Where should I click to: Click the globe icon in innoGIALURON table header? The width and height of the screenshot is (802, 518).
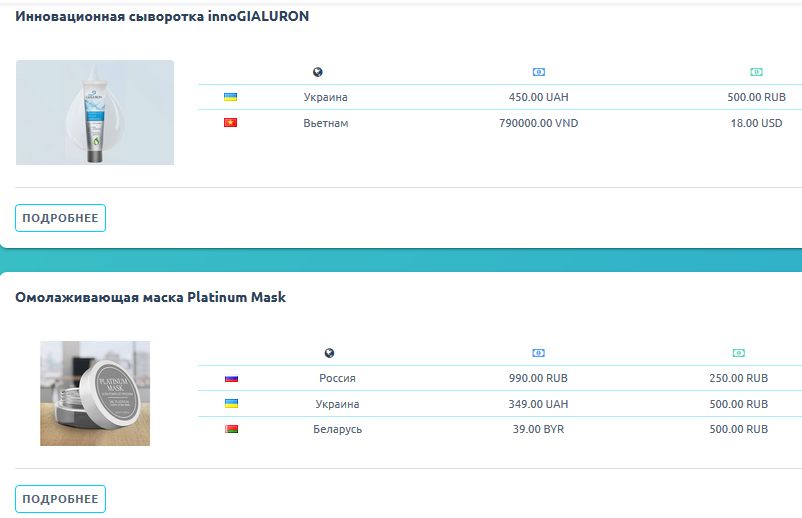(x=318, y=72)
